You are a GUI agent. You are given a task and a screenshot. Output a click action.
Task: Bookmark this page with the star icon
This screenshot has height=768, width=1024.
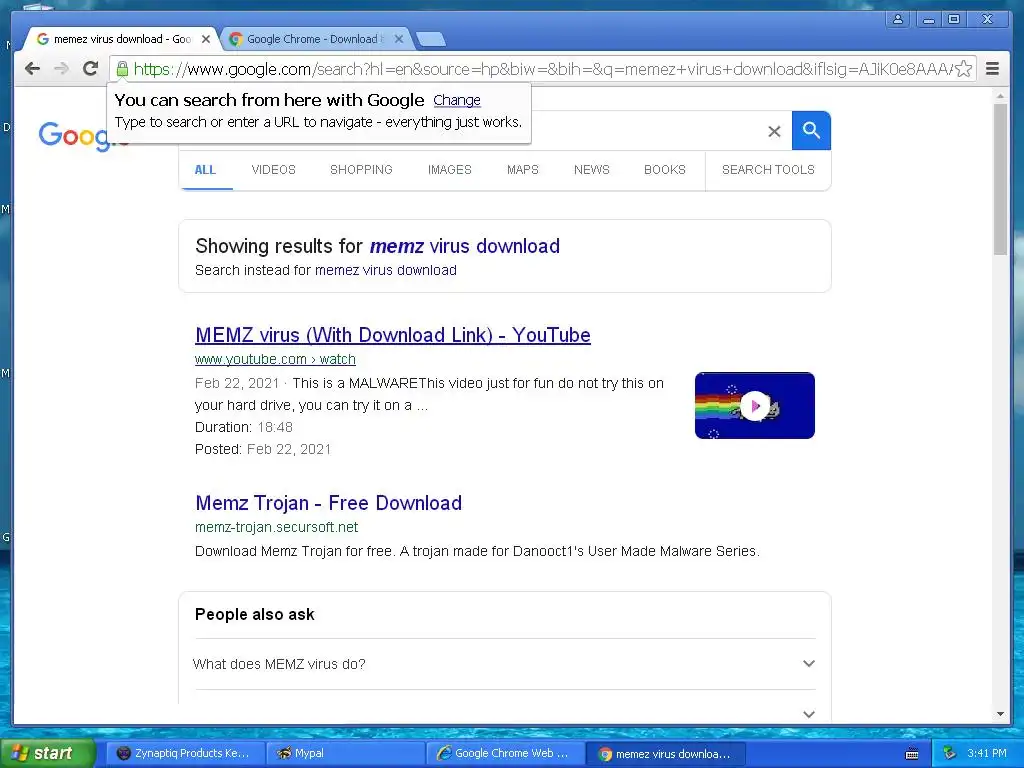coord(963,69)
